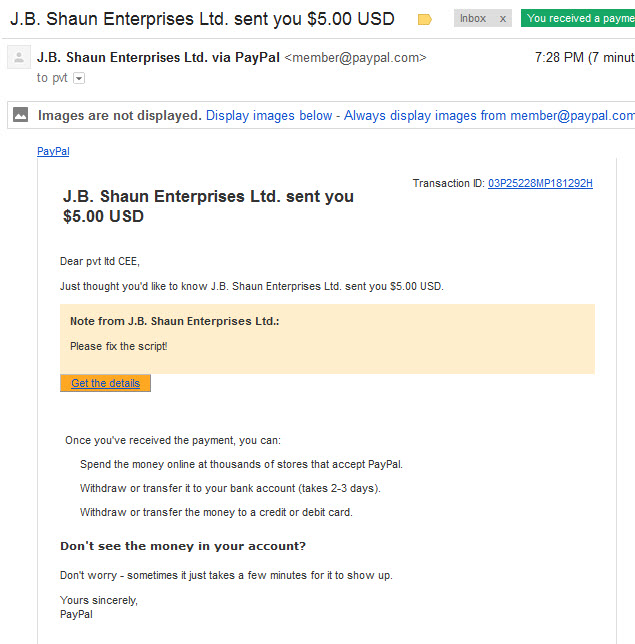The image size is (635, 644).
Task: Expand the recipient details dropdown arrow
Action: 79,78
